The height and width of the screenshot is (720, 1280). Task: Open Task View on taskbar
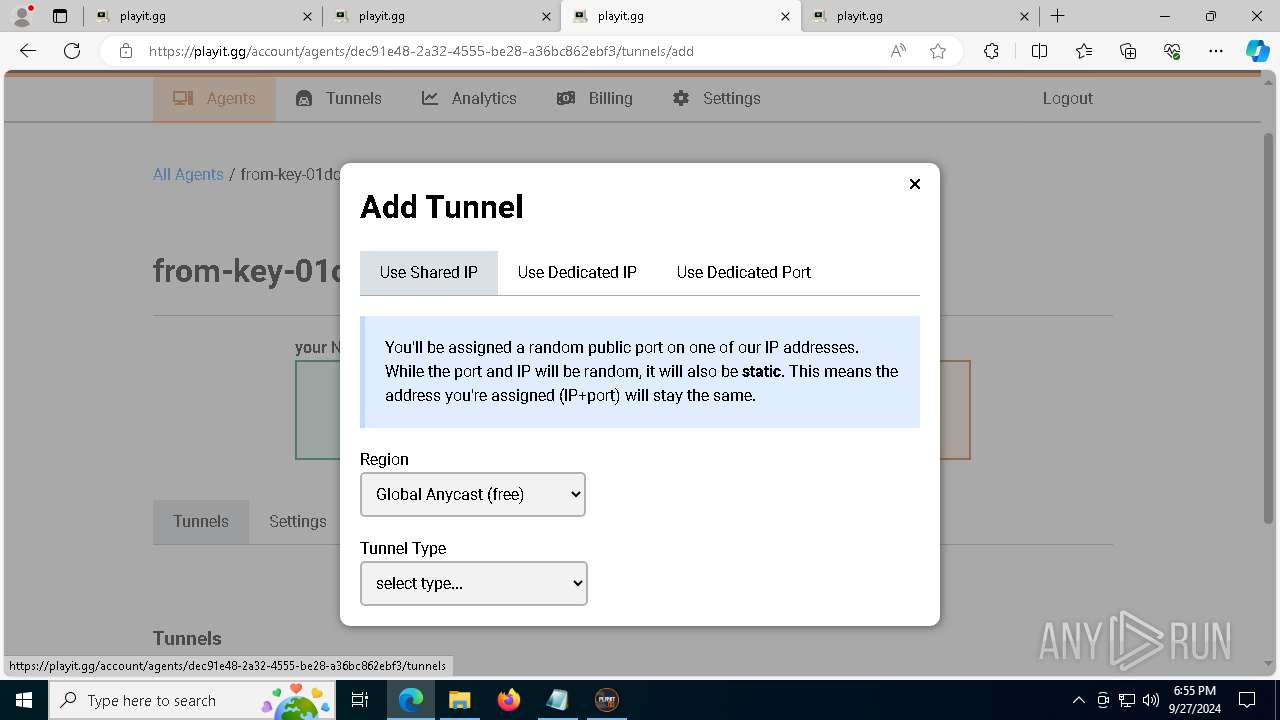click(360, 700)
